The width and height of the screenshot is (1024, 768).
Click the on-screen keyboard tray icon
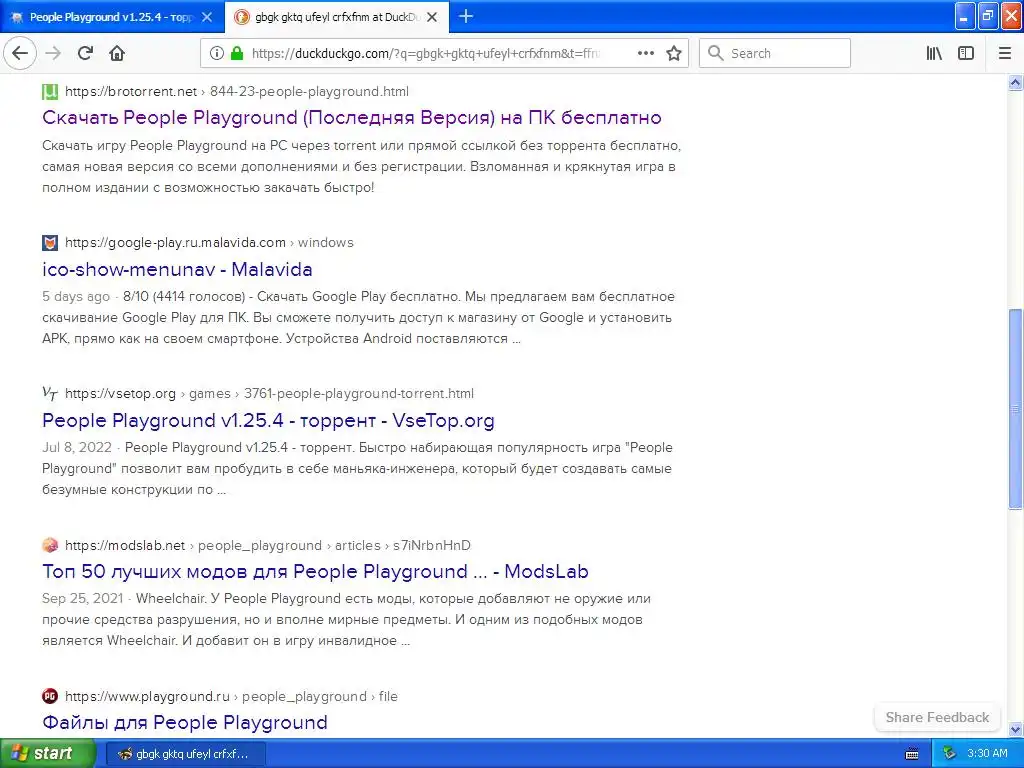coord(912,754)
